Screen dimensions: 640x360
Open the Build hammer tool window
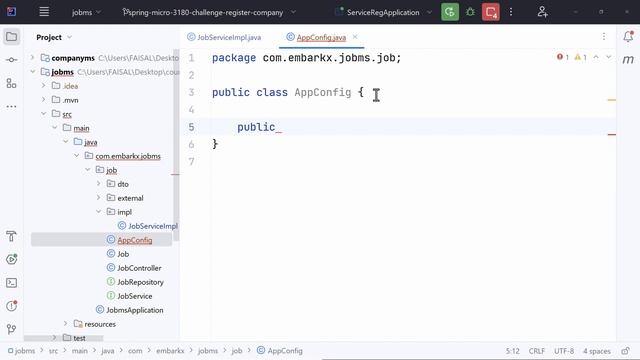[11, 236]
